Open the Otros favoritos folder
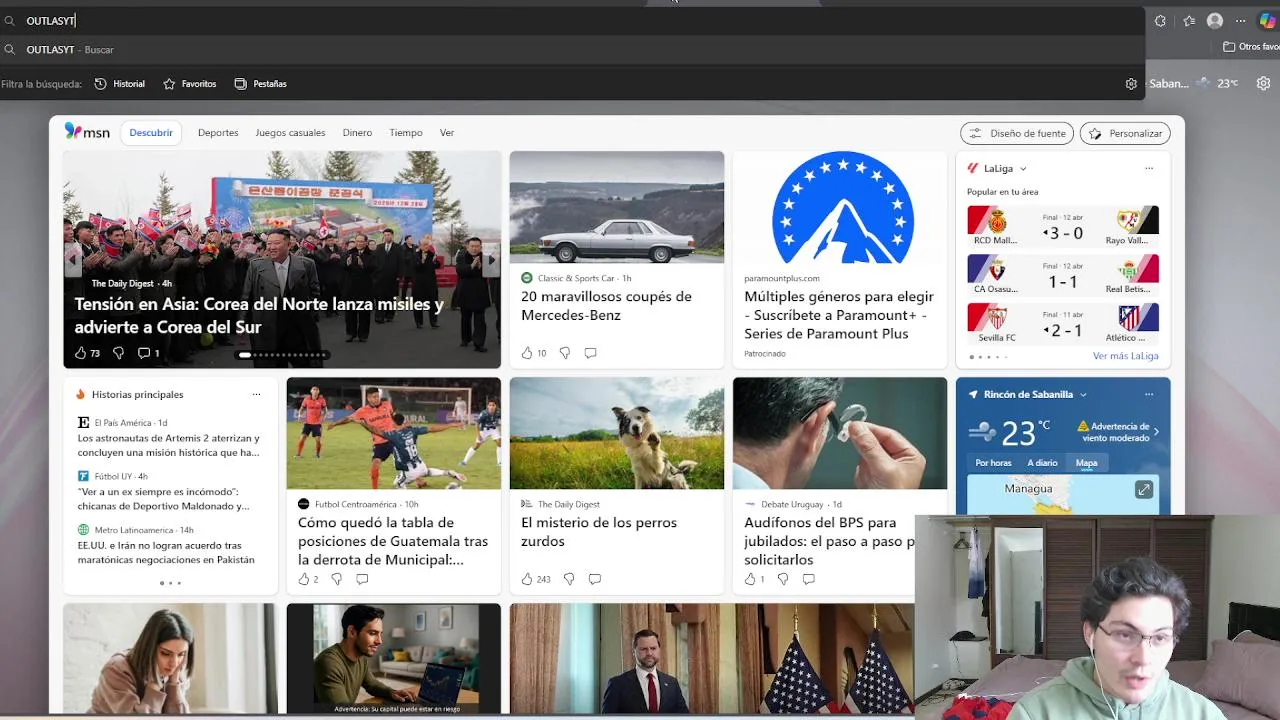Viewport: 1280px width, 720px height. (x=1251, y=47)
